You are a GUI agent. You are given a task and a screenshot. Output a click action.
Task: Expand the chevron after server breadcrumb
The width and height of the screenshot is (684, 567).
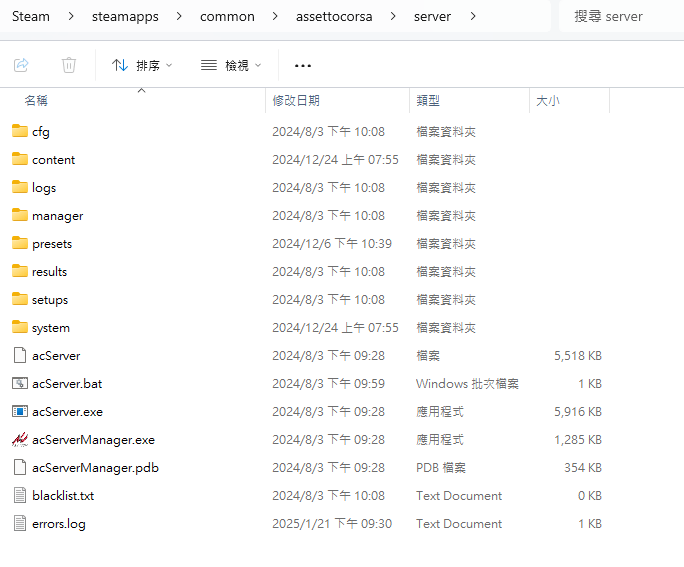coord(473,17)
